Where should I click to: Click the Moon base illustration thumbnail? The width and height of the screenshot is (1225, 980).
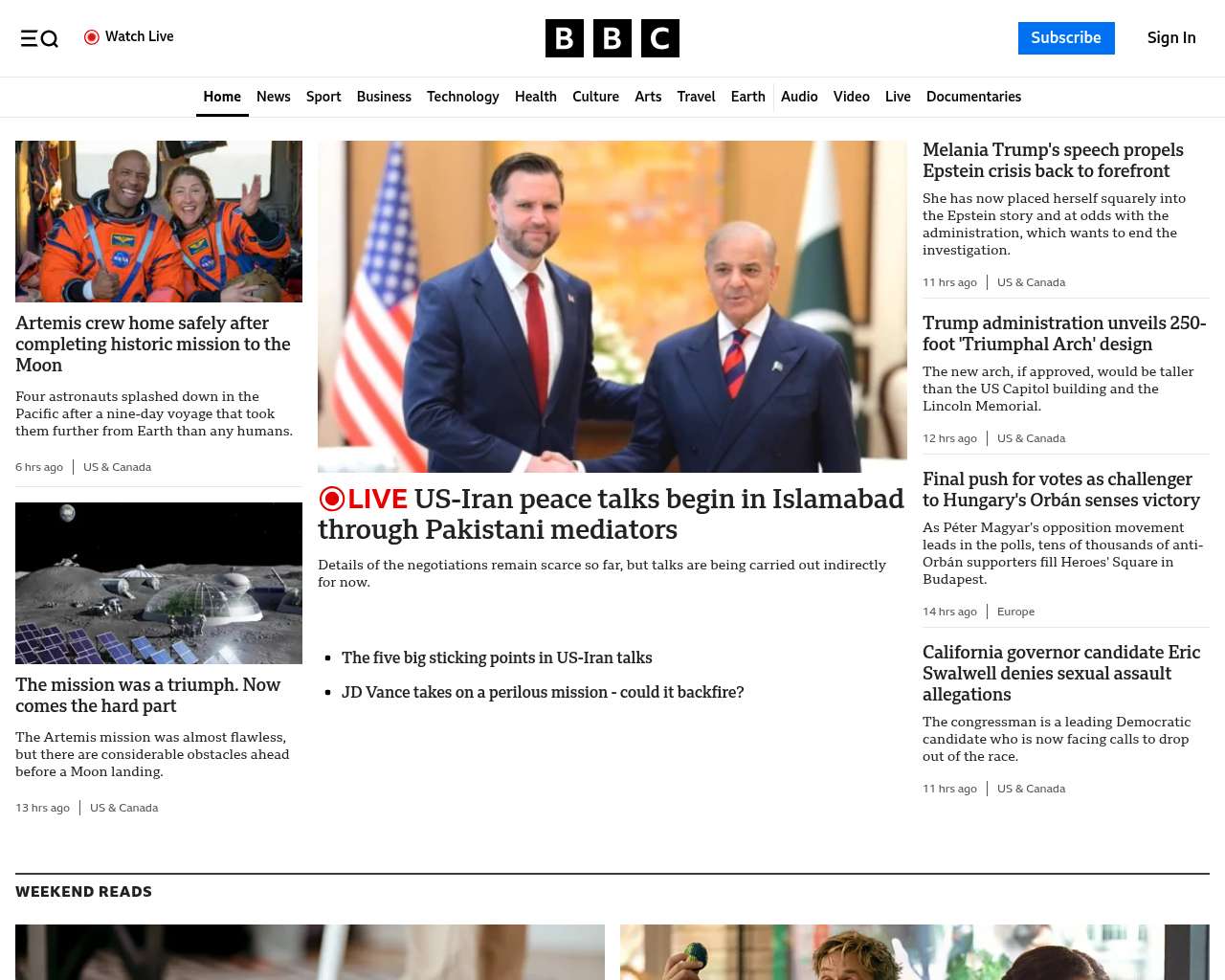pyautogui.click(x=159, y=583)
